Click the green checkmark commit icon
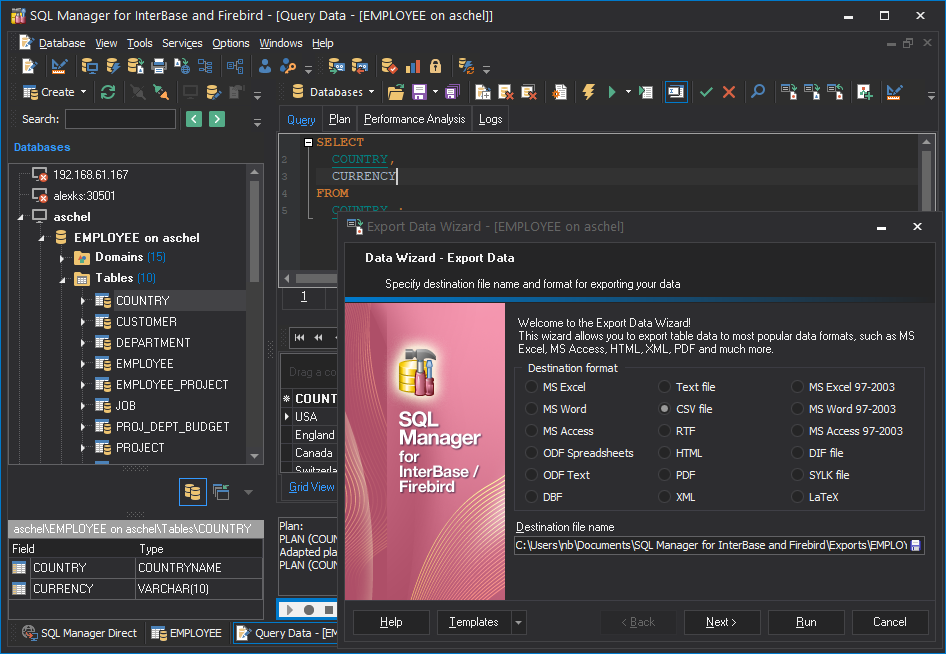 (706, 92)
